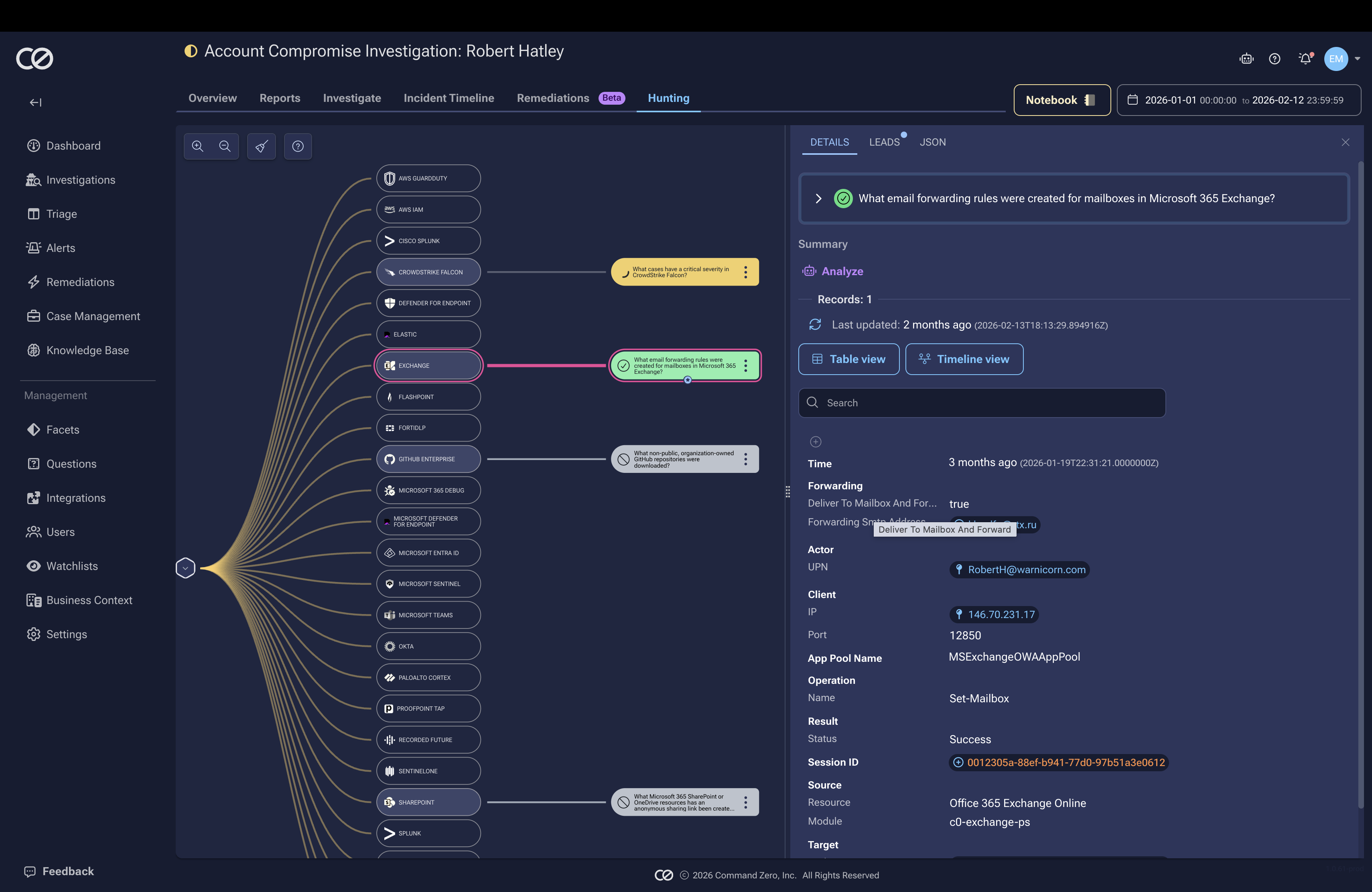1372x892 pixels.
Task: Open the notifications bell icon
Action: (x=1305, y=59)
